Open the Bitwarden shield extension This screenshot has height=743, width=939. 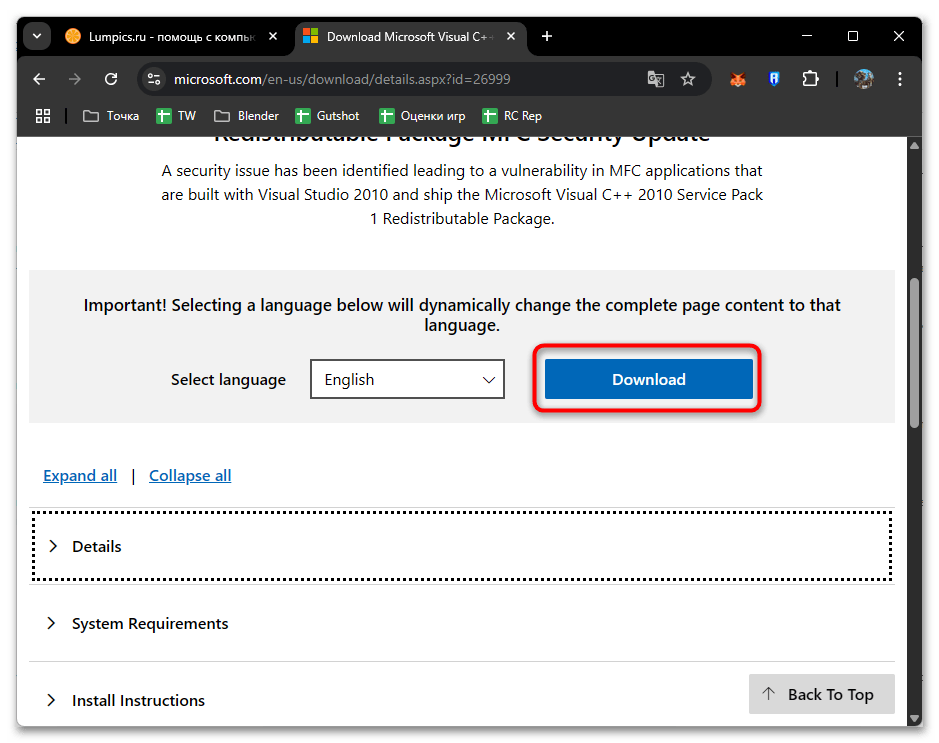(774, 79)
